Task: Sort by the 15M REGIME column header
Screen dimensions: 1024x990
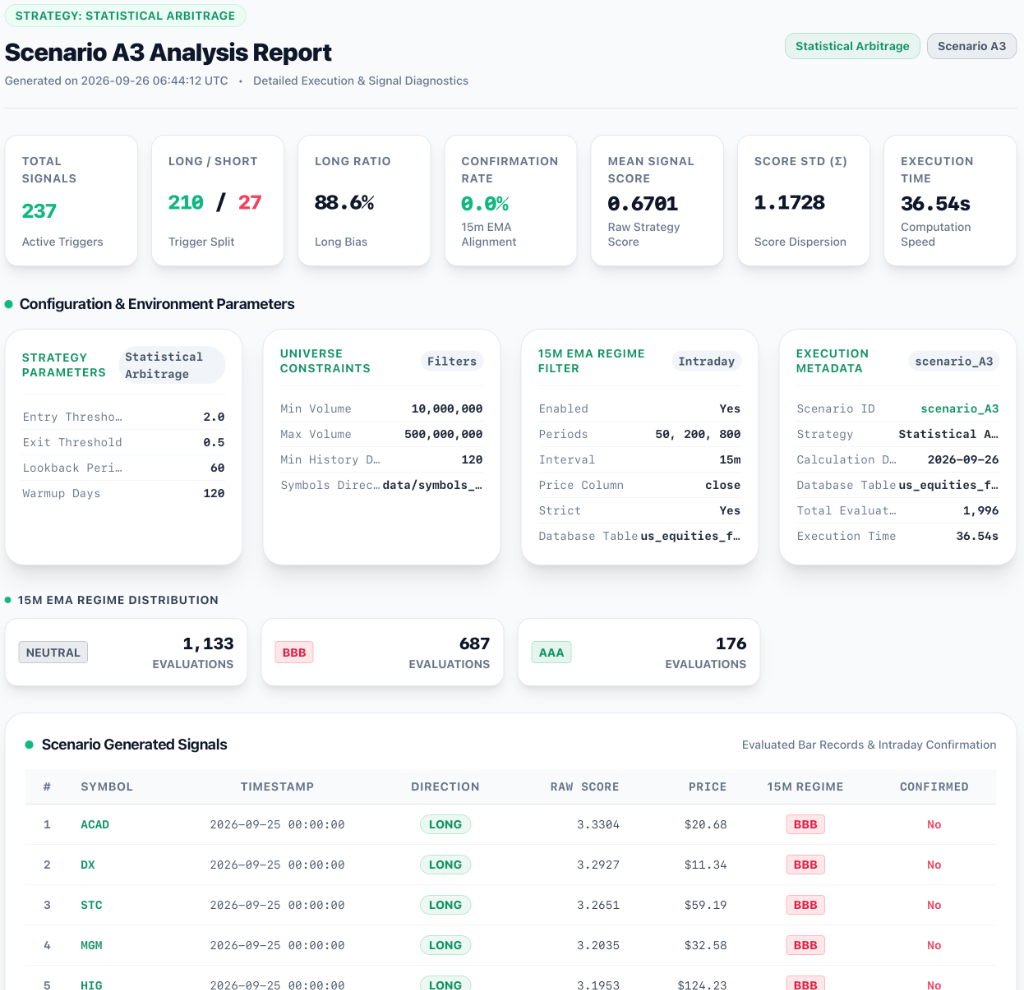Action: pos(805,787)
